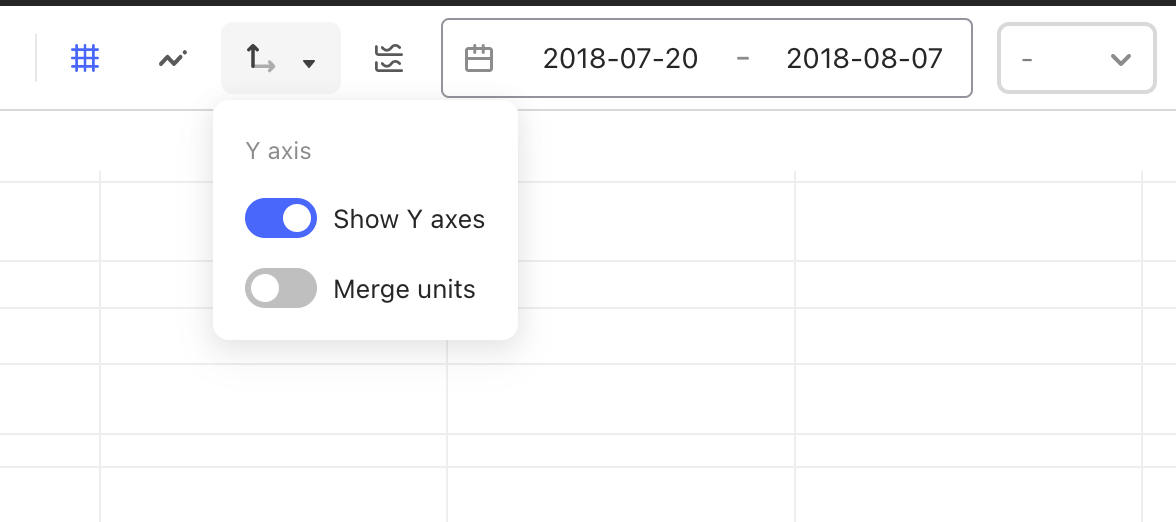This screenshot has height=522, width=1176.
Task: Click the toolbar divider beside the grid icon
Action: pyautogui.click(x=36, y=58)
